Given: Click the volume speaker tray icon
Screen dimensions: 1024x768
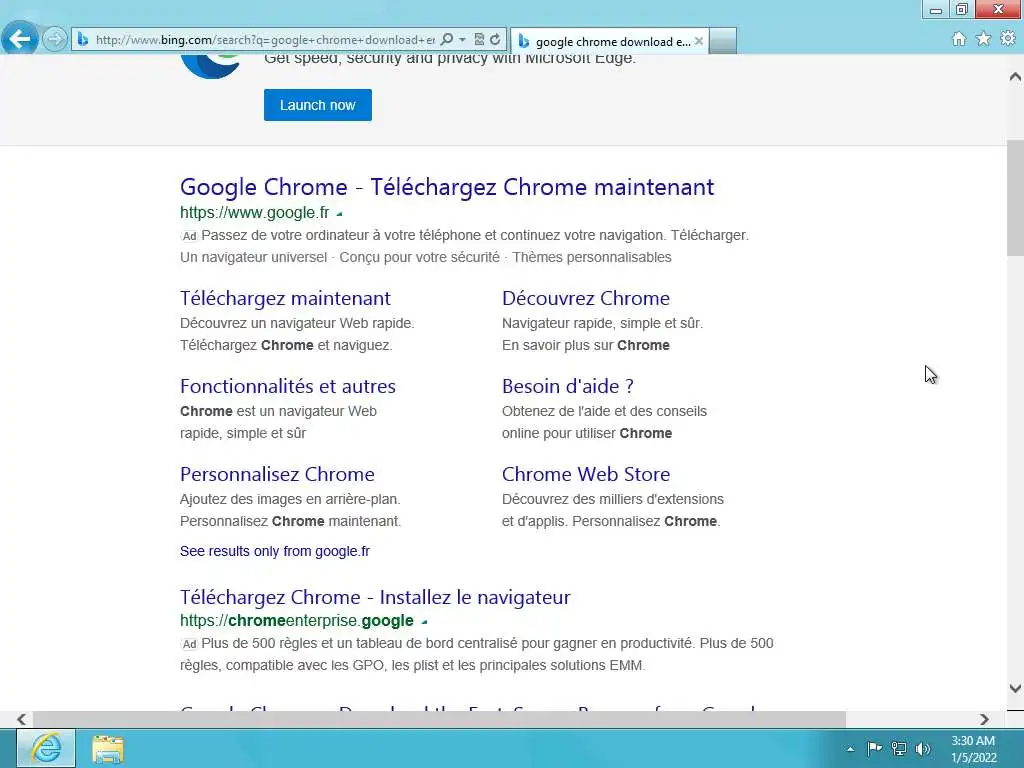Looking at the screenshot, I should (x=922, y=748).
